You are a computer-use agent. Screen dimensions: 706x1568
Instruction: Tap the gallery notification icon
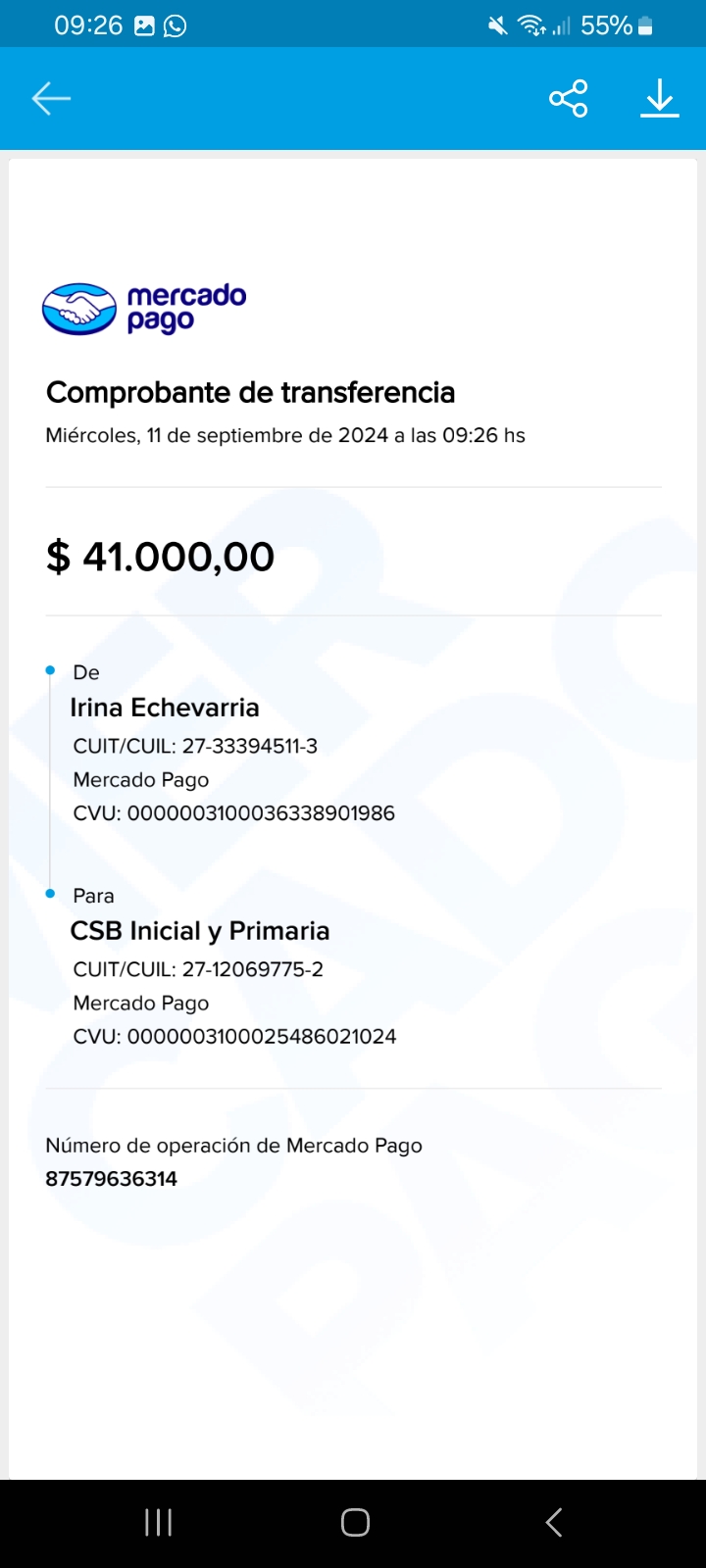144,25
